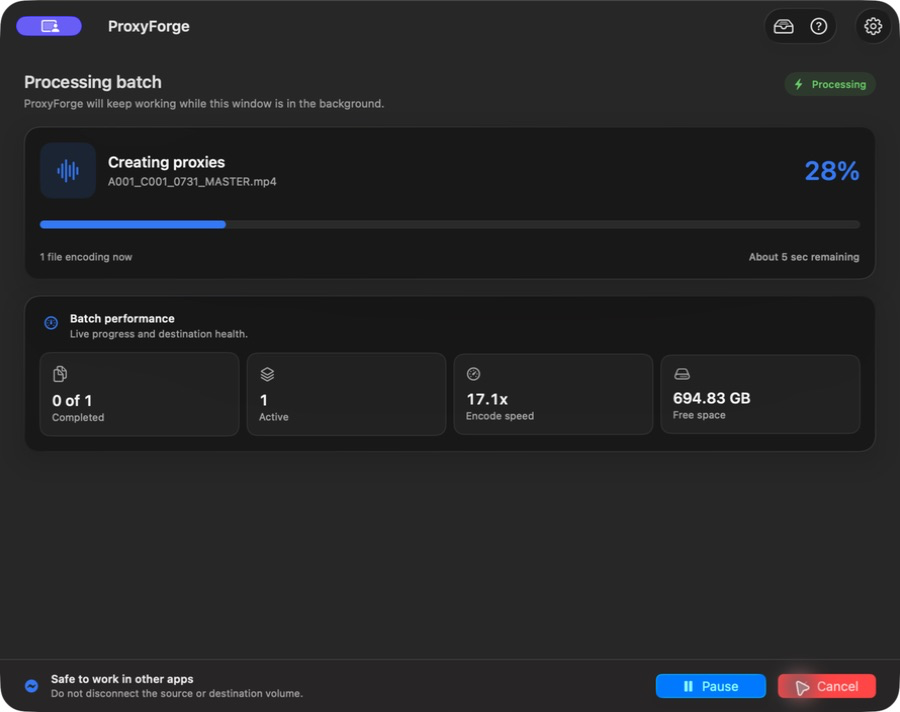The image size is (900, 712).
Task: Click the blue icon beside Safe to work
Action: pos(32,686)
